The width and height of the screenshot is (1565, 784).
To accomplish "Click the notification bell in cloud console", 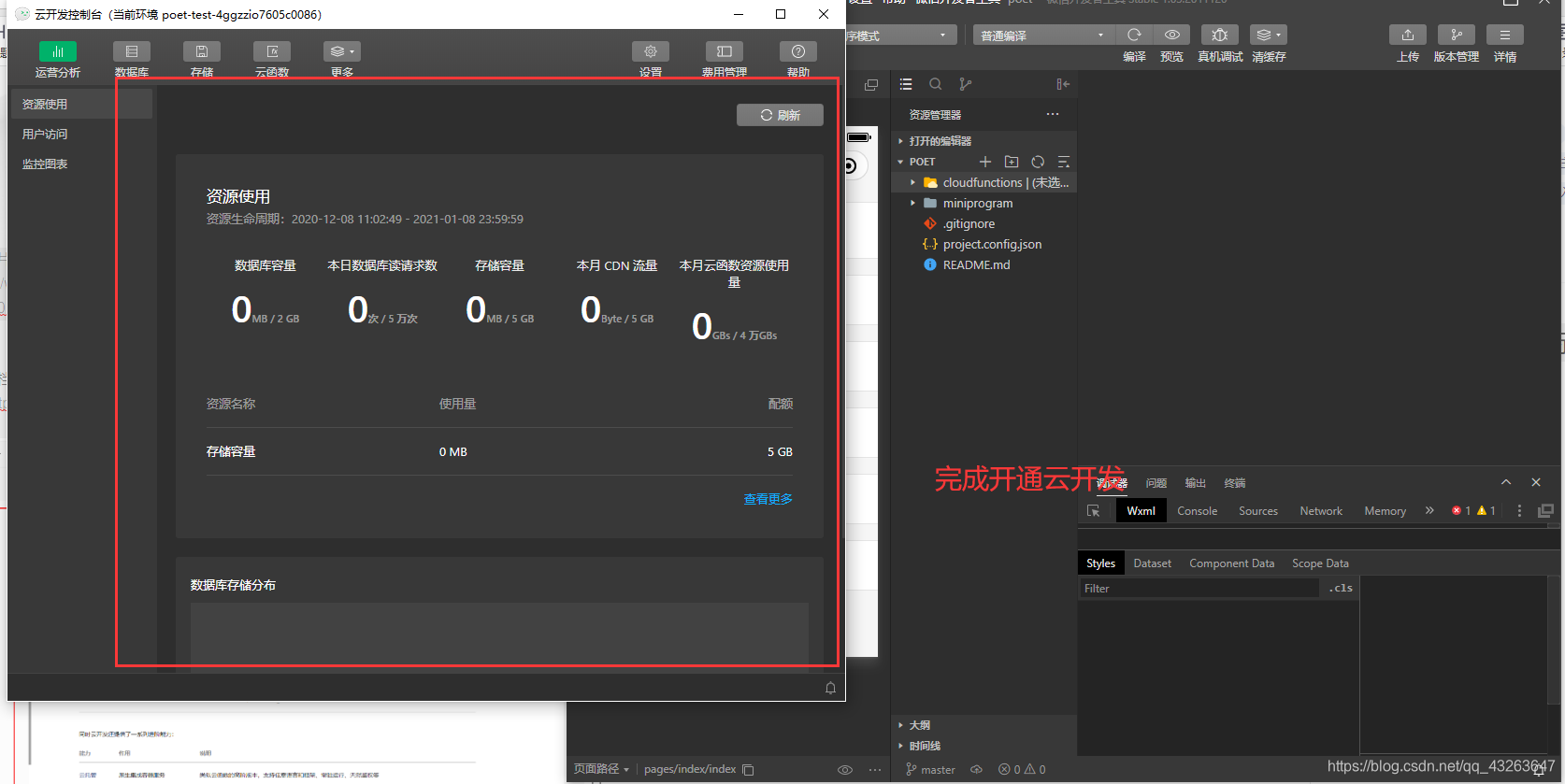I will click(830, 688).
